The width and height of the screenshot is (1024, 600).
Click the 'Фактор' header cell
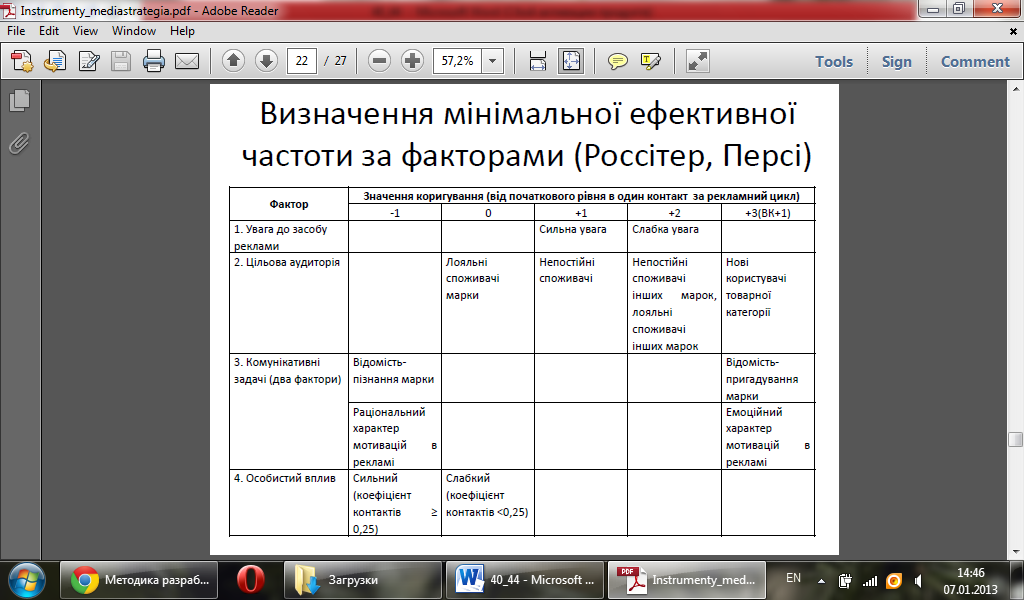[289, 204]
